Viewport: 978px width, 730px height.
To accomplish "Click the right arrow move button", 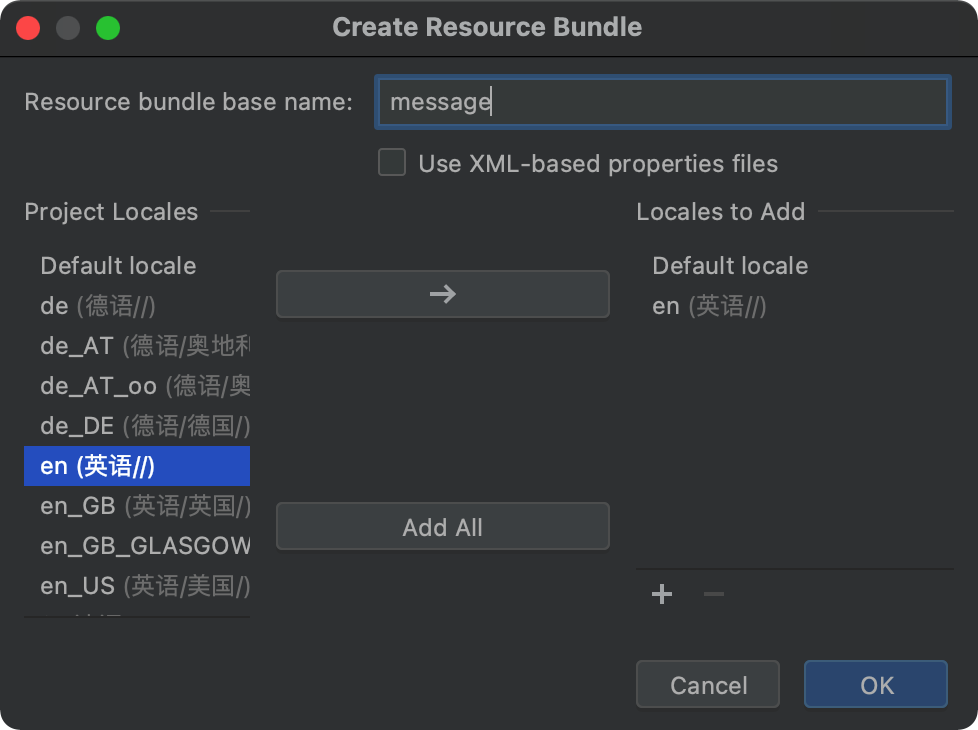I will click(443, 294).
